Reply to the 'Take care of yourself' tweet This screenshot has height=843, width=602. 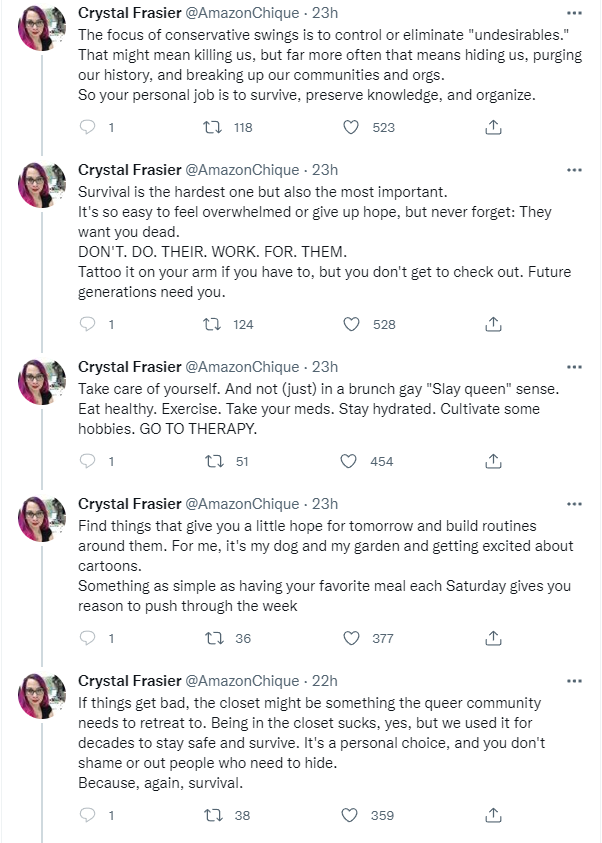88,461
